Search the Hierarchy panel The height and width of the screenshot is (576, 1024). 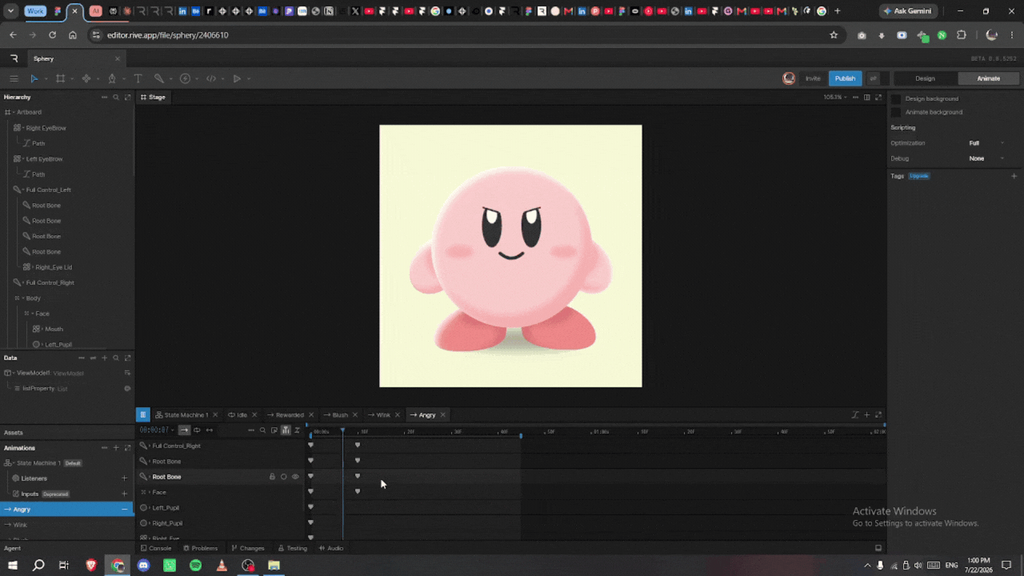[116, 97]
